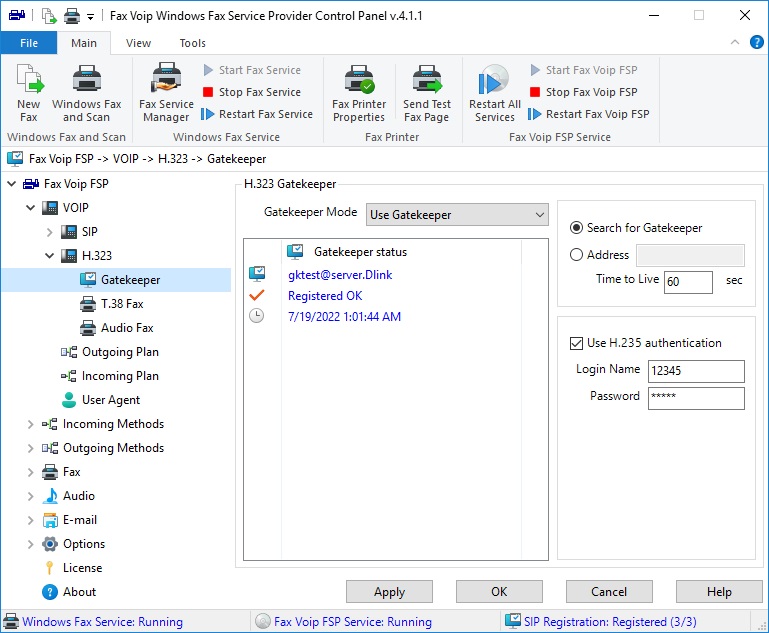Click the Apply button
The image size is (769, 633).
pos(389,592)
